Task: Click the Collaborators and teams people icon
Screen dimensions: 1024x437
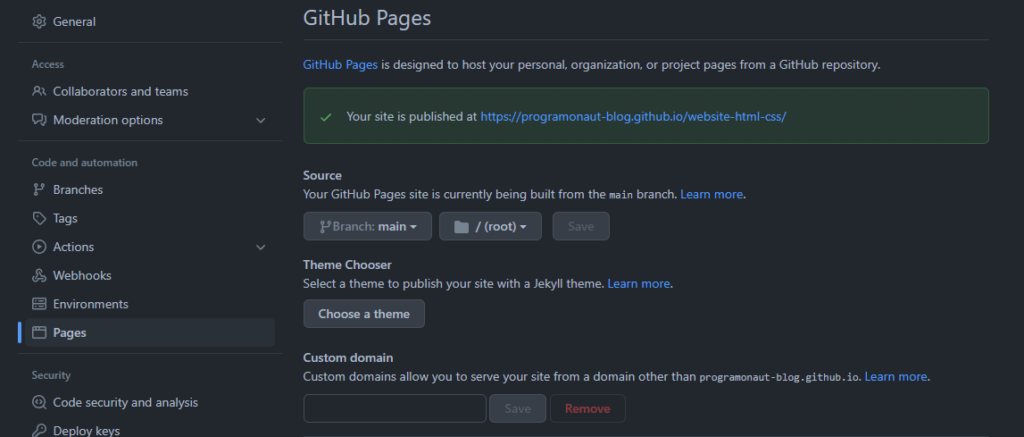Action: click(39, 91)
